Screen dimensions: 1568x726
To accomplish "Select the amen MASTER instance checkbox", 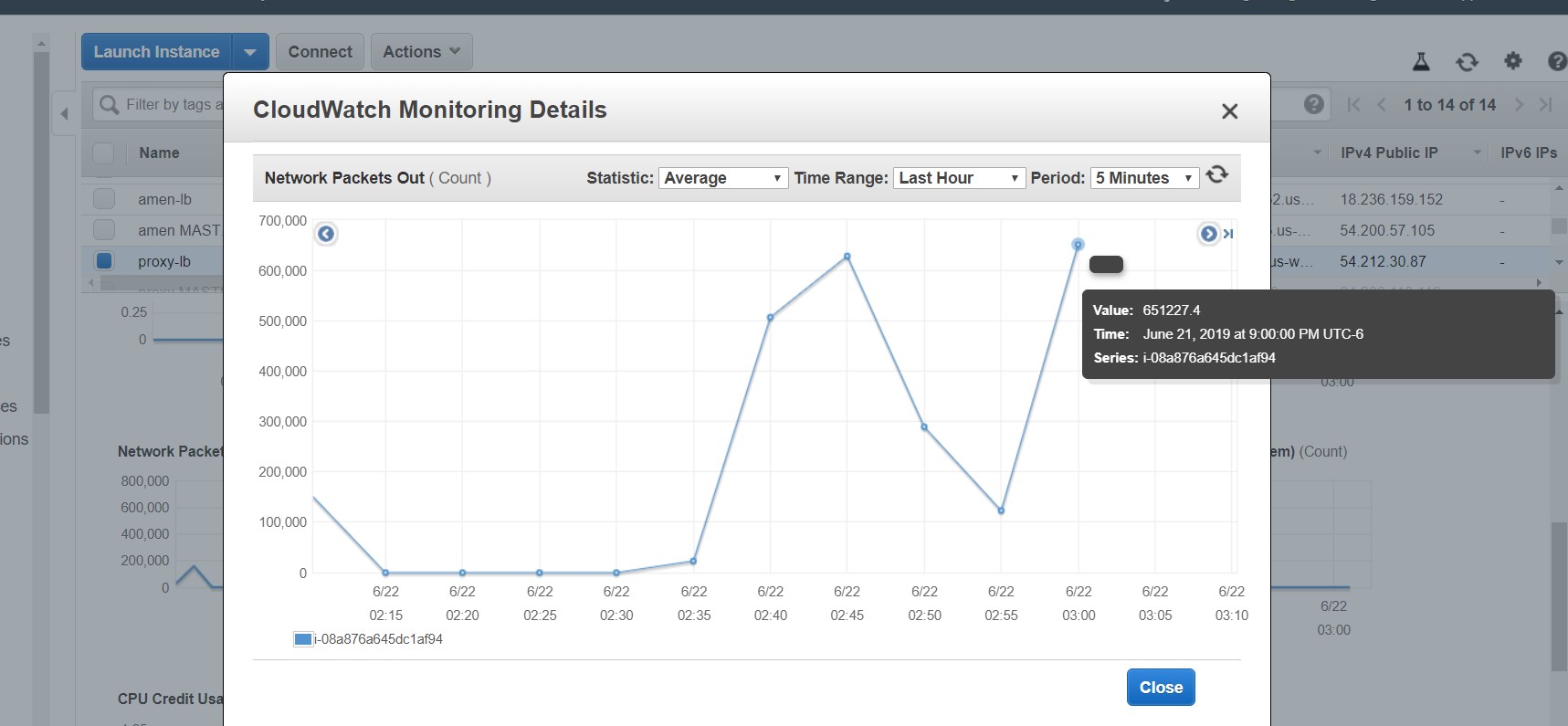I will pyautogui.click(x=104, y=230).
